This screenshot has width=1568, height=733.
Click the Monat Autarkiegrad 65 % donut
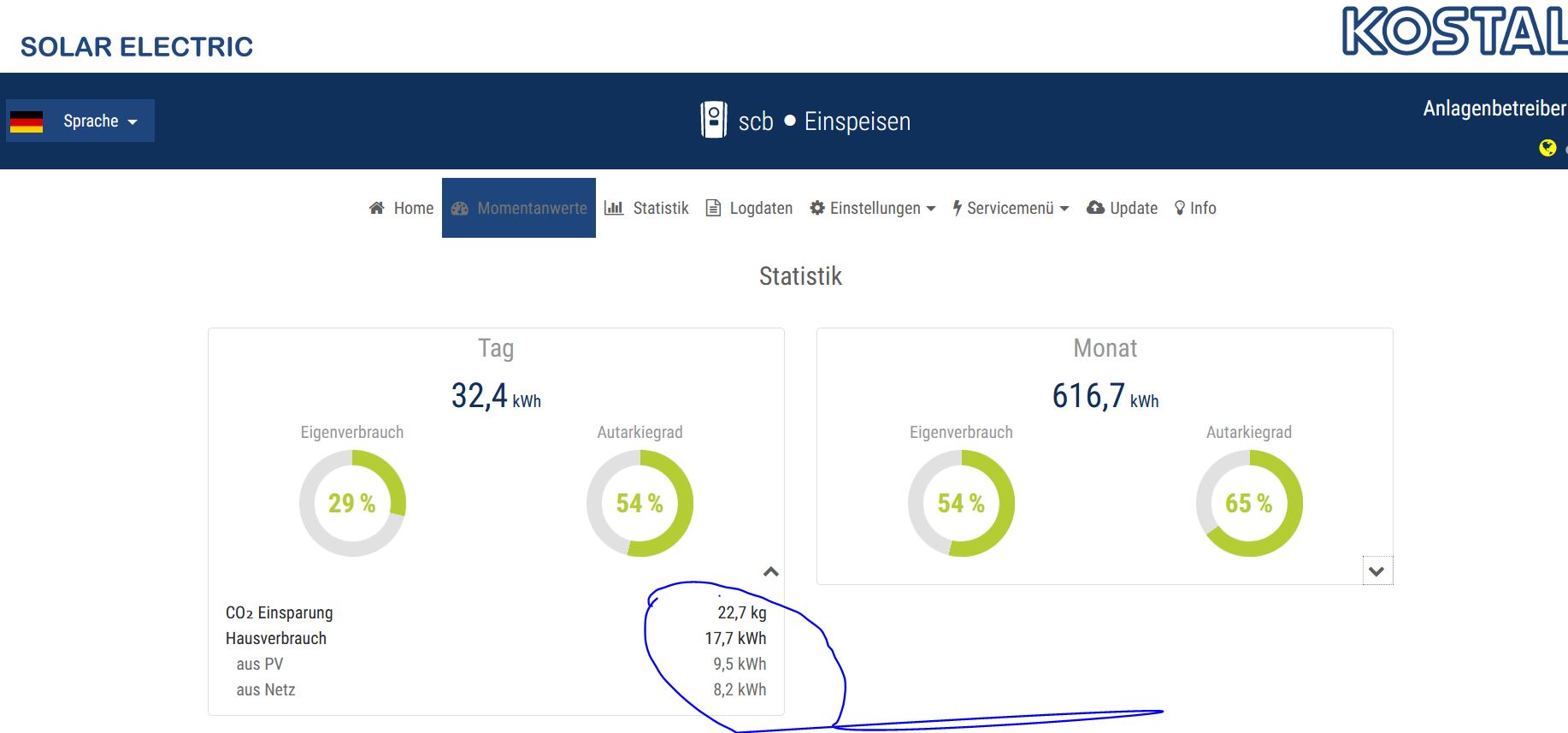click(x=1249, y=503)
